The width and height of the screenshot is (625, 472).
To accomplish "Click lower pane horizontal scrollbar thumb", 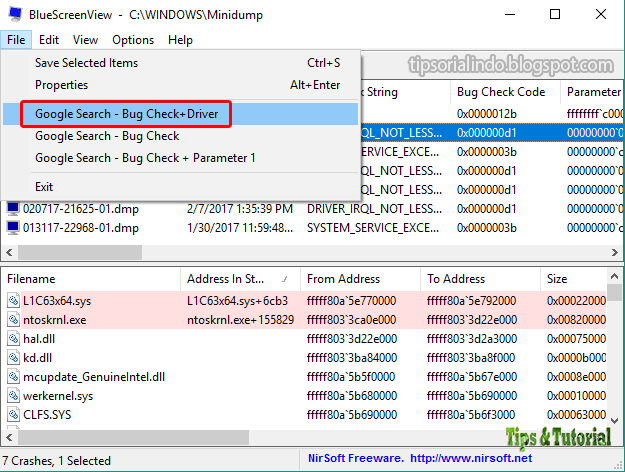I will pos(133,437).
